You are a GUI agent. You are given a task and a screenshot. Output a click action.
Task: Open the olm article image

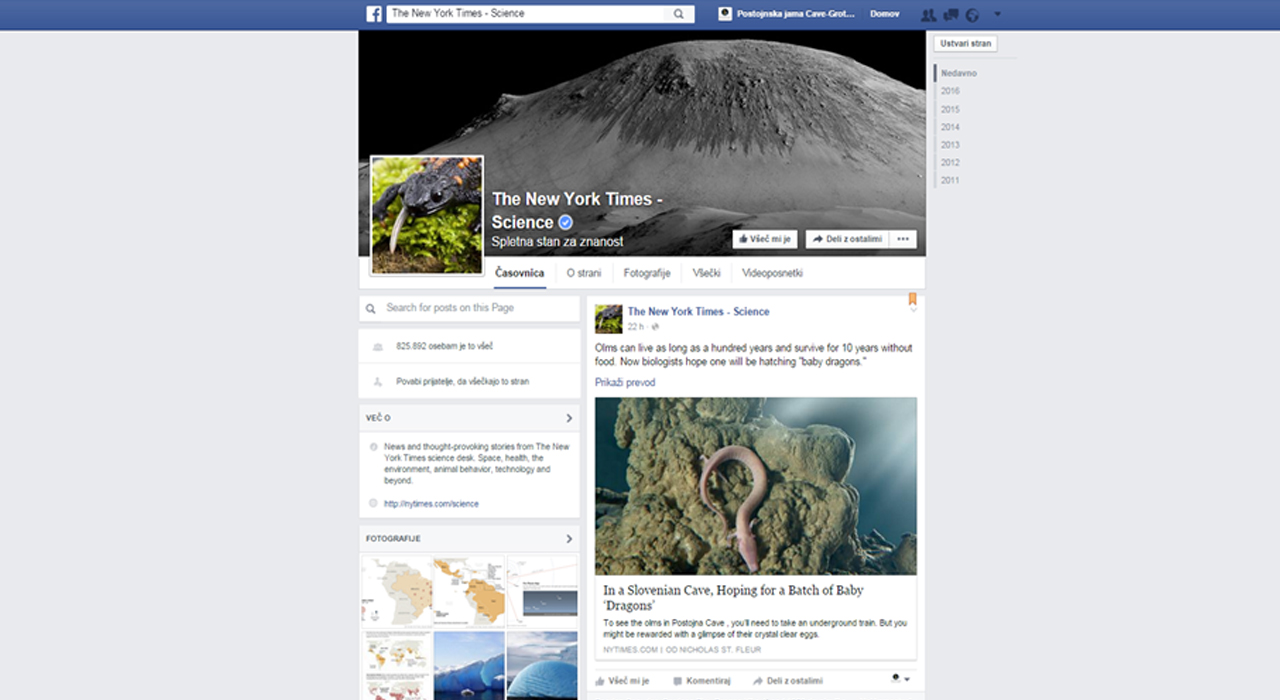tap(755, 486)
